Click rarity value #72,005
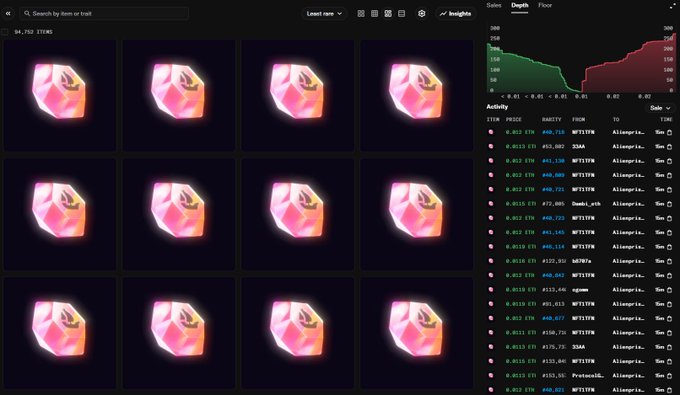The width and height of the screenshot is (680, 395). click(553, 204)
